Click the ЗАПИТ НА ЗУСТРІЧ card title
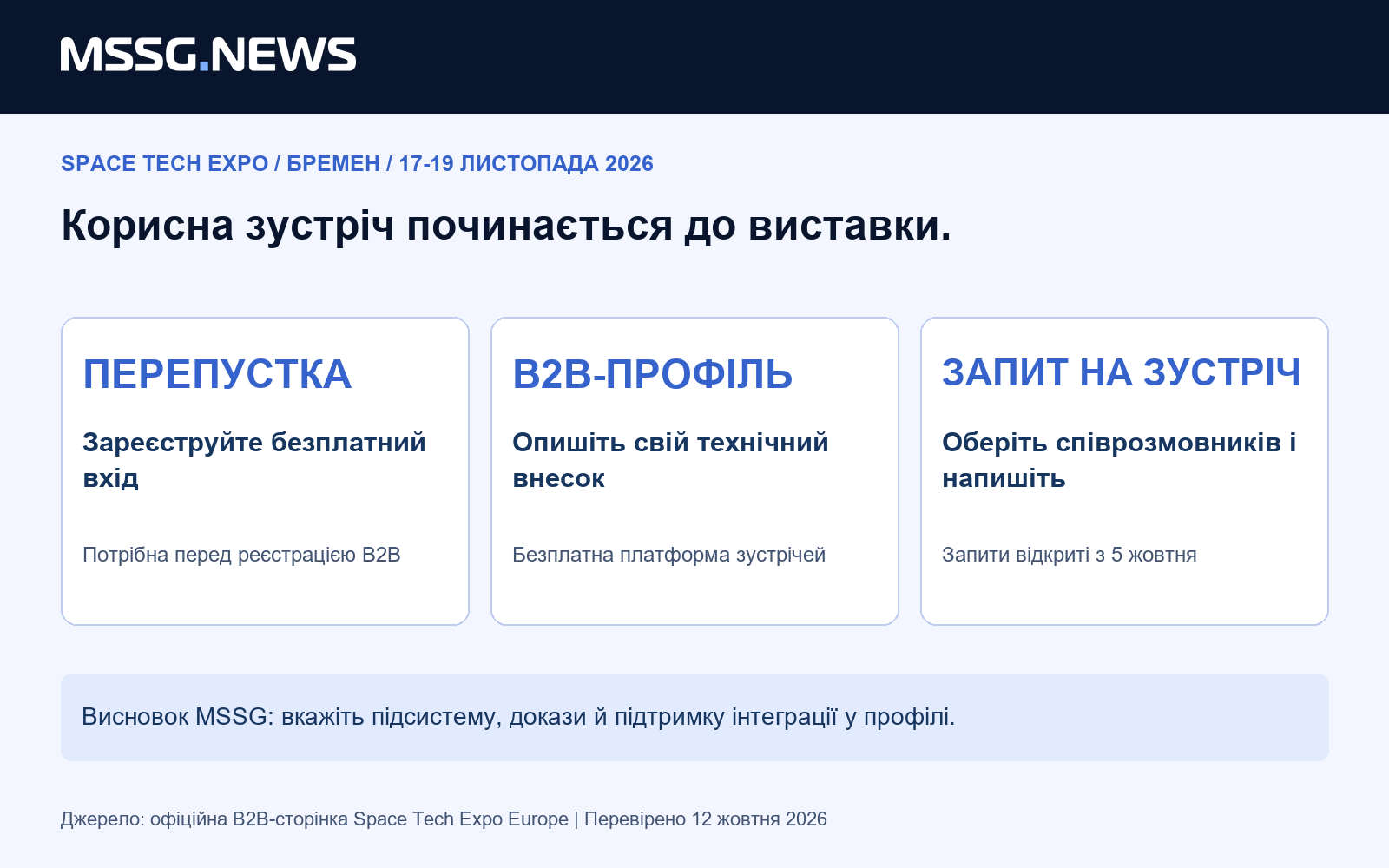Screen dimensions: 1389x868 [1122, 372]
